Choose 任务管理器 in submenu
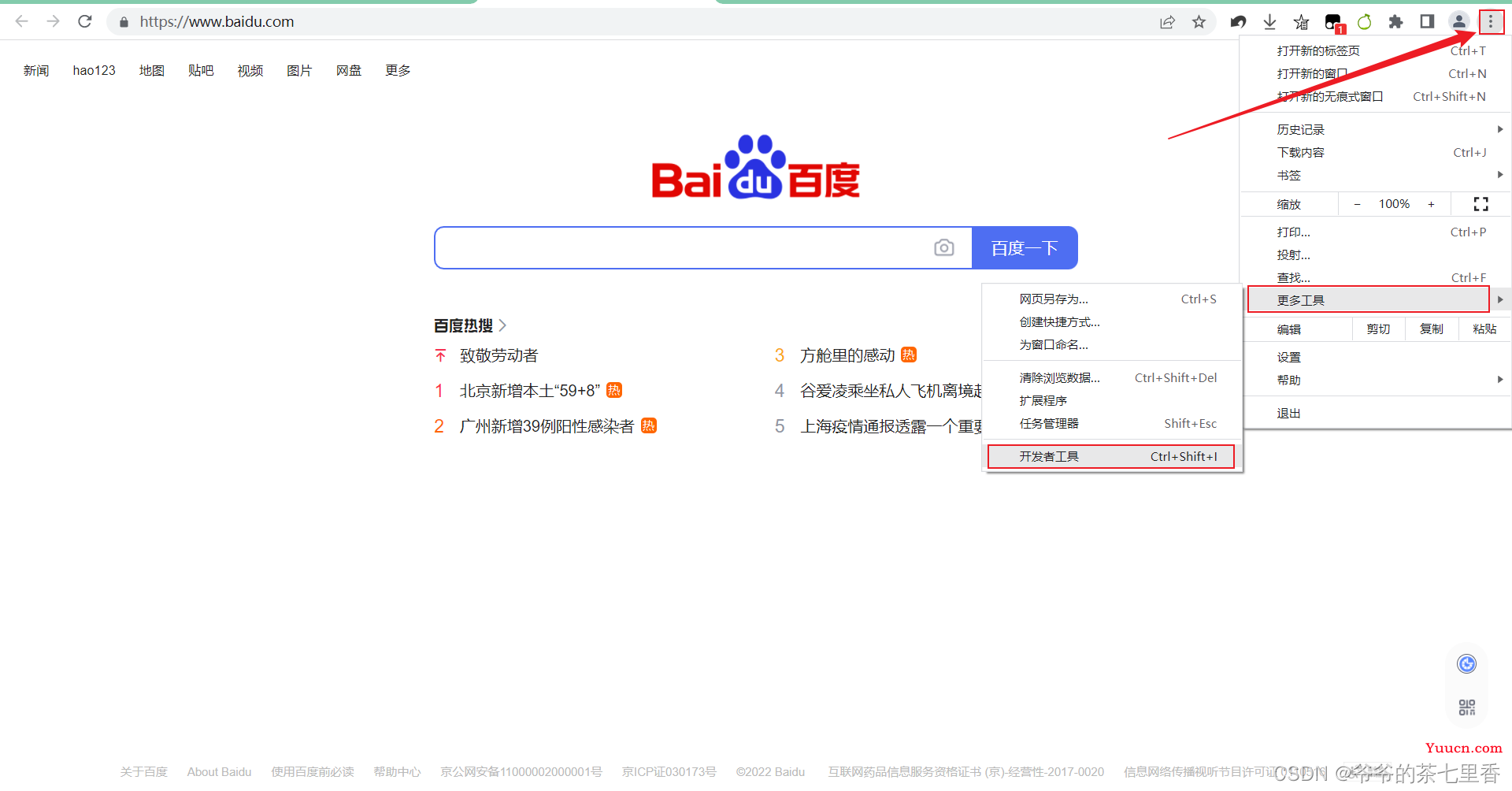 click(1113, 423)
